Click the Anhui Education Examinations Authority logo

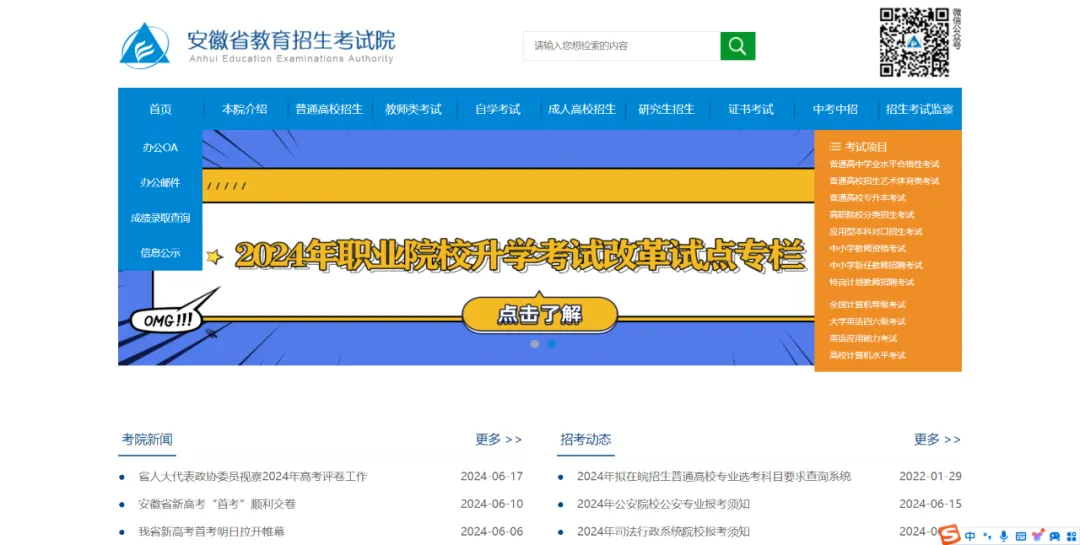(145, 46)
